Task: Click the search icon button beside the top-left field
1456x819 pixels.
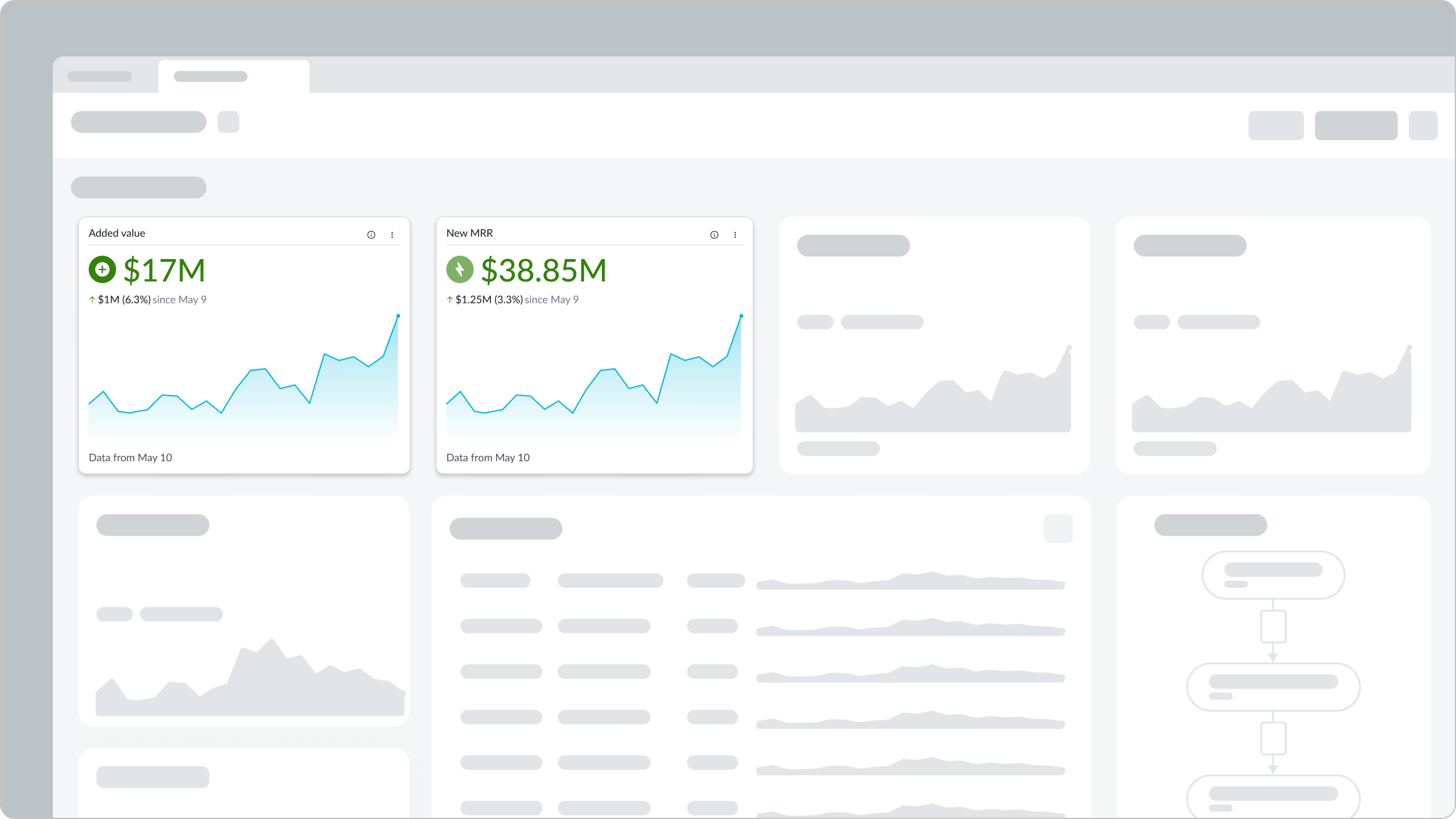Action: (x=229, y=122)
